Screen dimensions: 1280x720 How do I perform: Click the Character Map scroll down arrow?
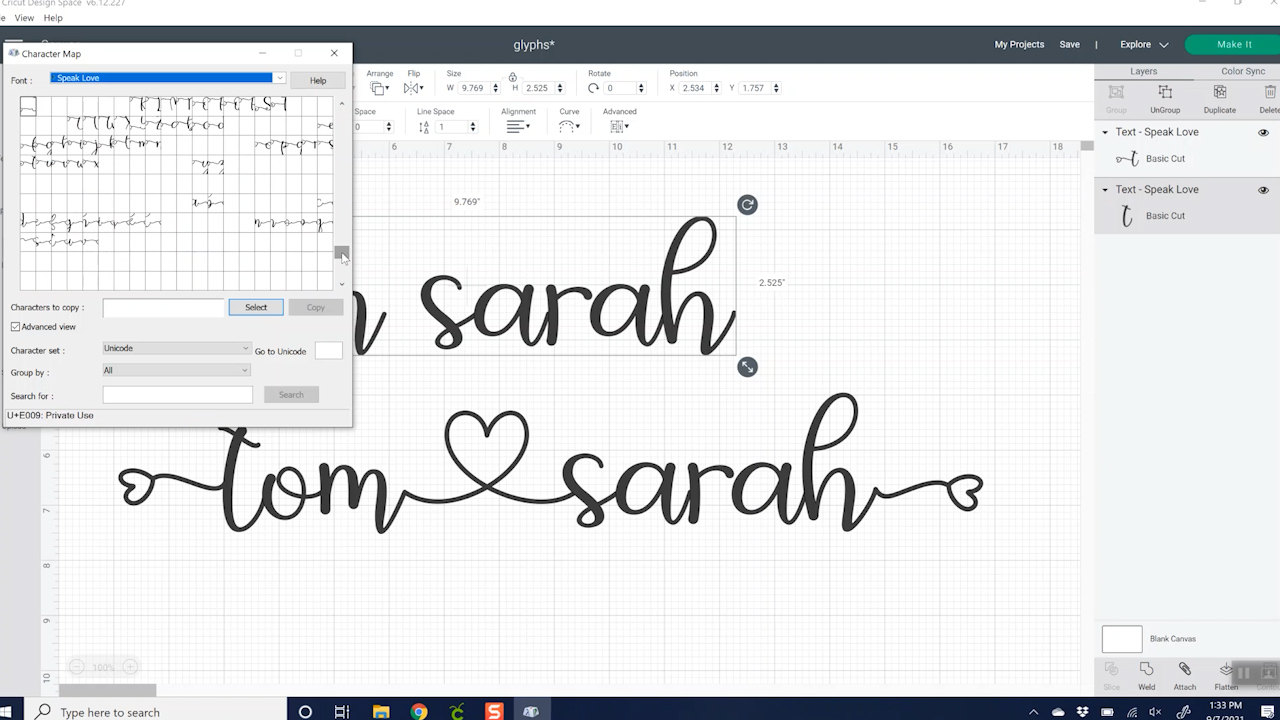[x=342, y=284]
